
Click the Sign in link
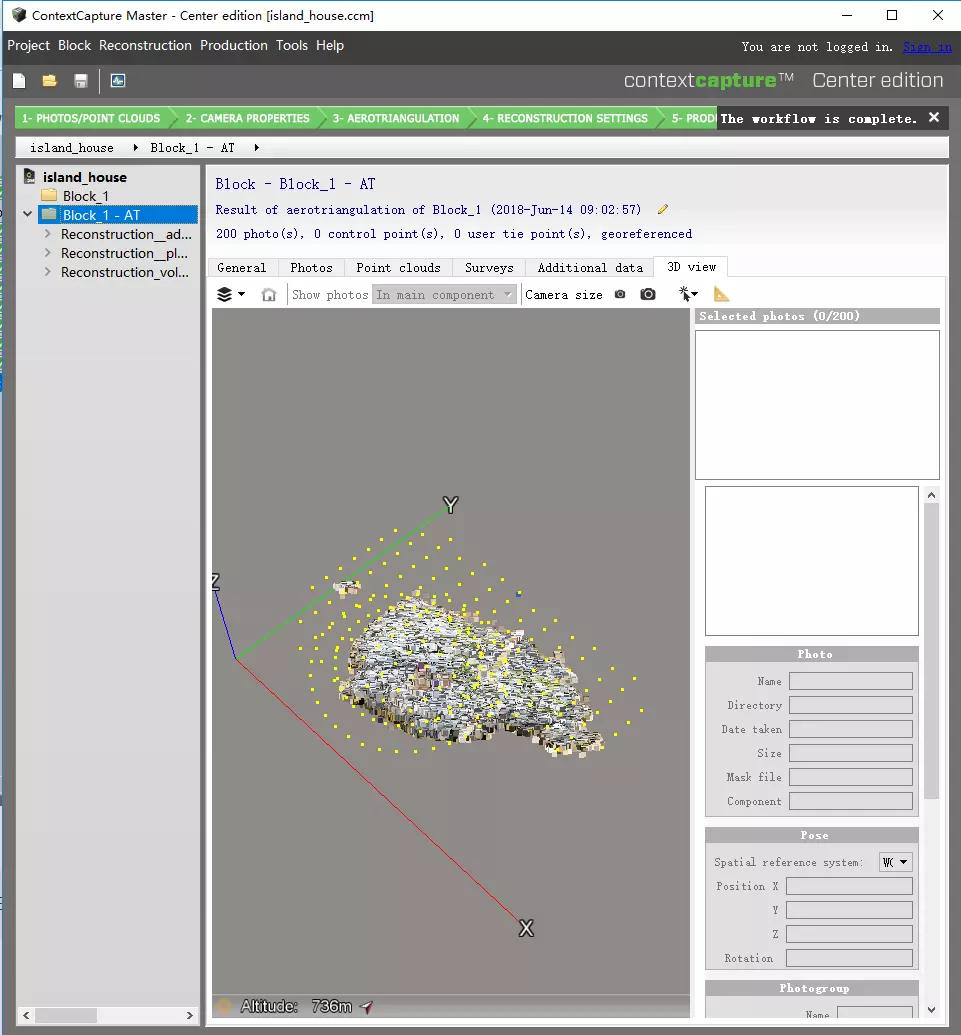point(927,47)
